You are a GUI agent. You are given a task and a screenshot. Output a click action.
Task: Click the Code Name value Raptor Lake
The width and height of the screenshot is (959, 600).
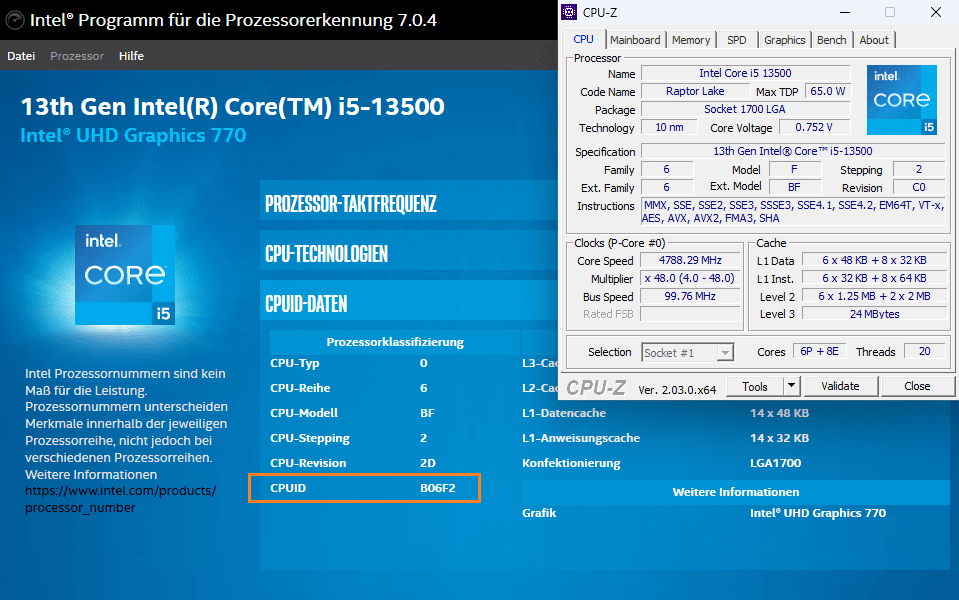pos(695,91)
